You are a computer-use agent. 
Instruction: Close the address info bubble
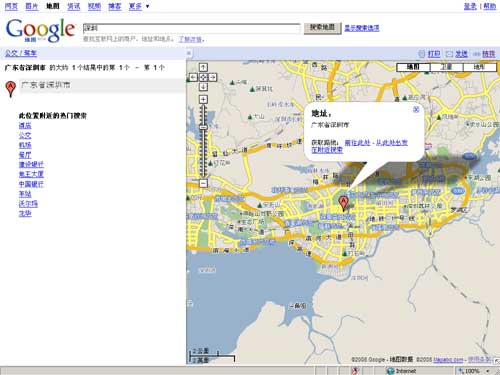click(416, 109)
